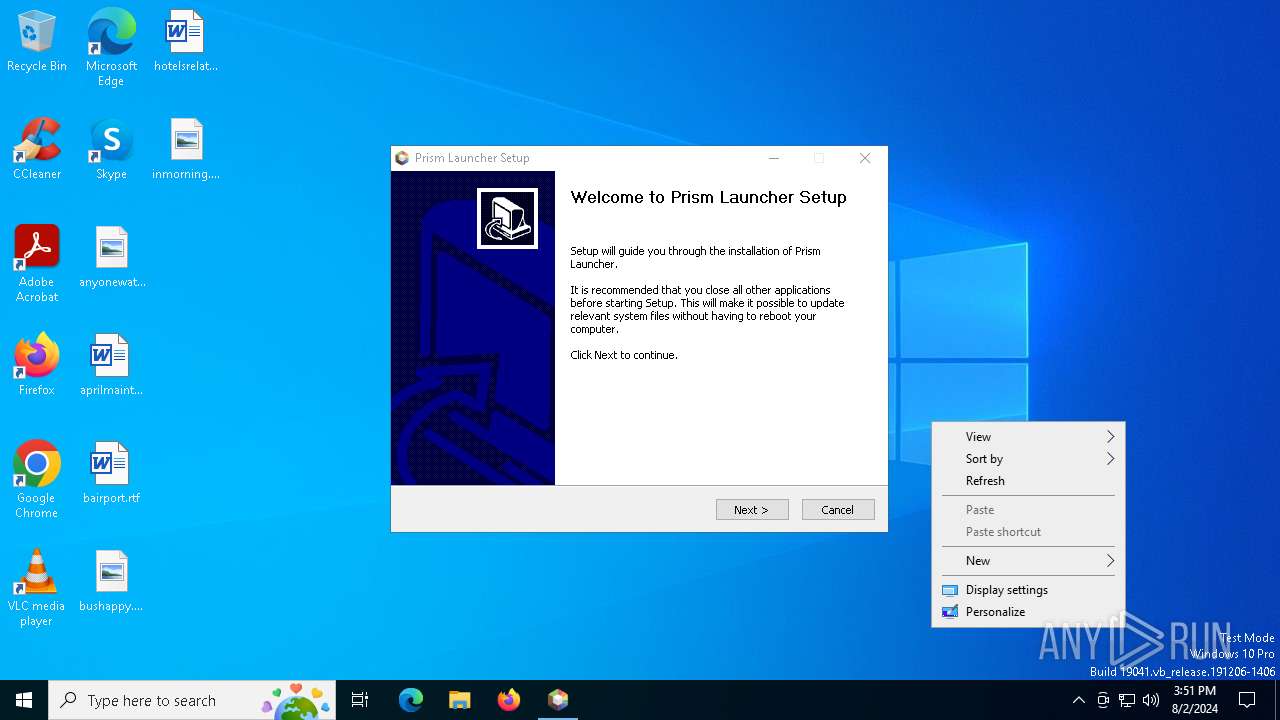Open Task View from the taskbar
1280x720 pixels.
pos(360,700)
